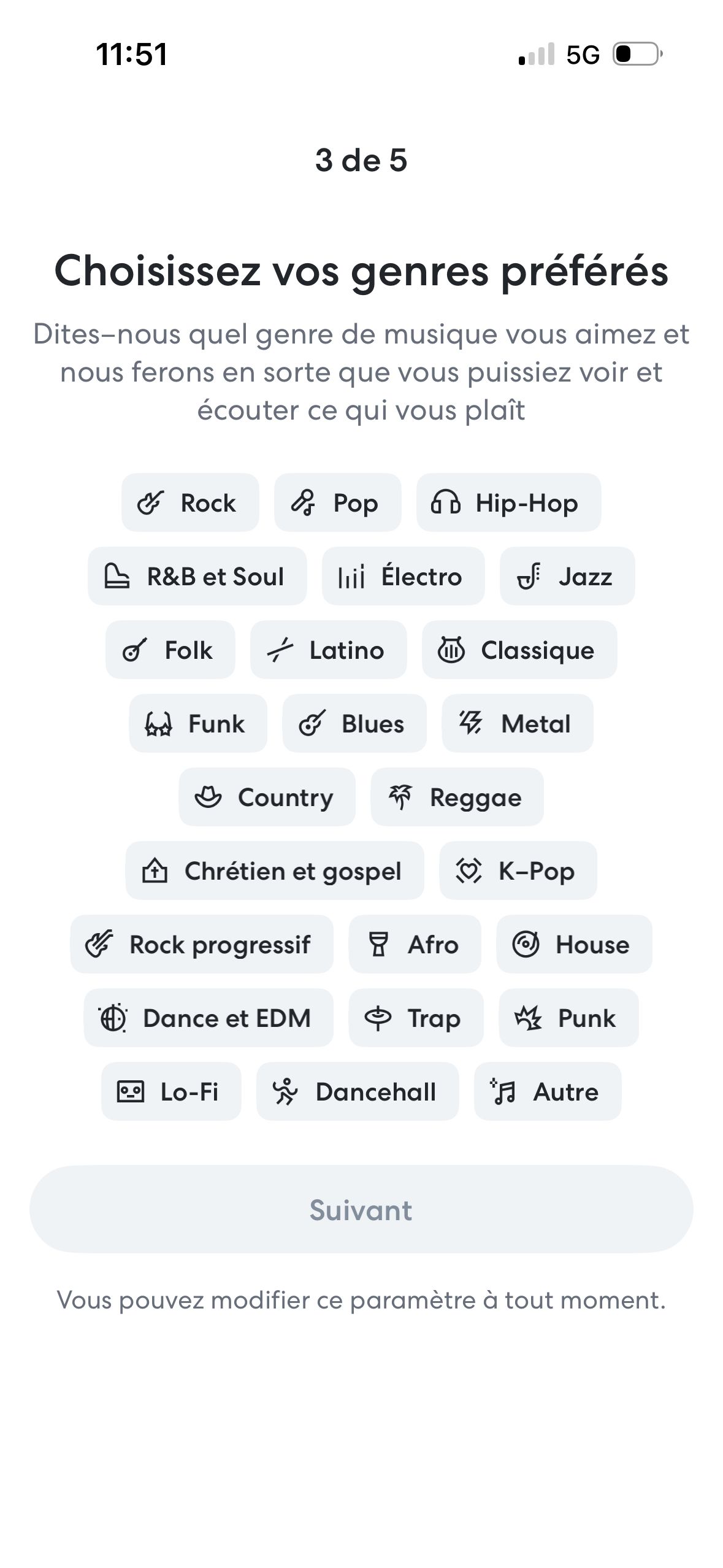Pick the Dancehall genre
The height and width of the screenshot is (1568, 723).
[x=358, y=1091]
